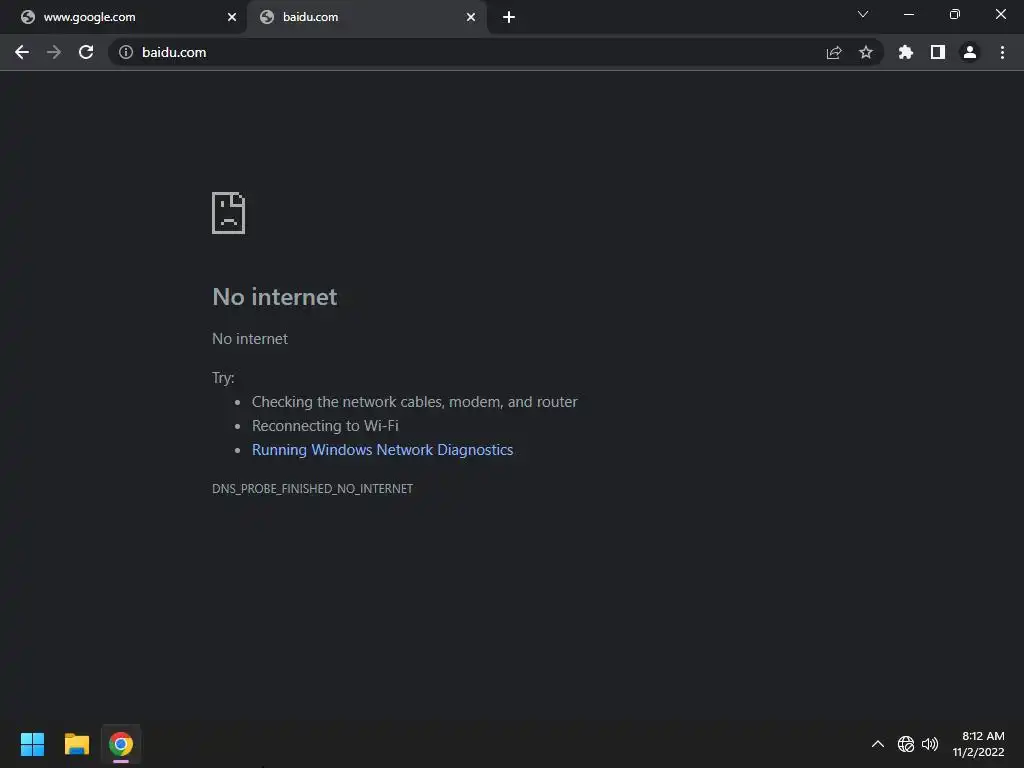This screenshot has height=768, width=1024.
Task: Open a new tab with plus button
Action: [x=509, y=17]
